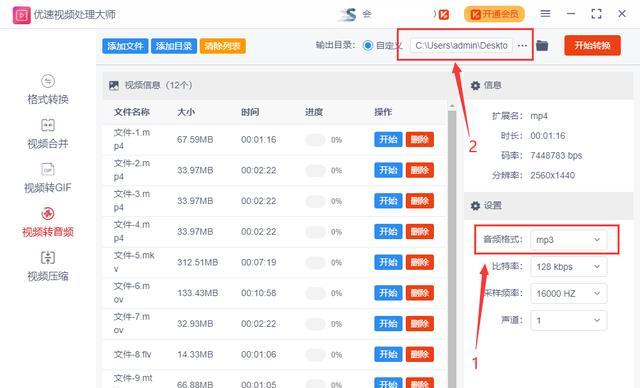Open output folder via folder icon
Screen dimensions: 640x388
coord(542,45)
